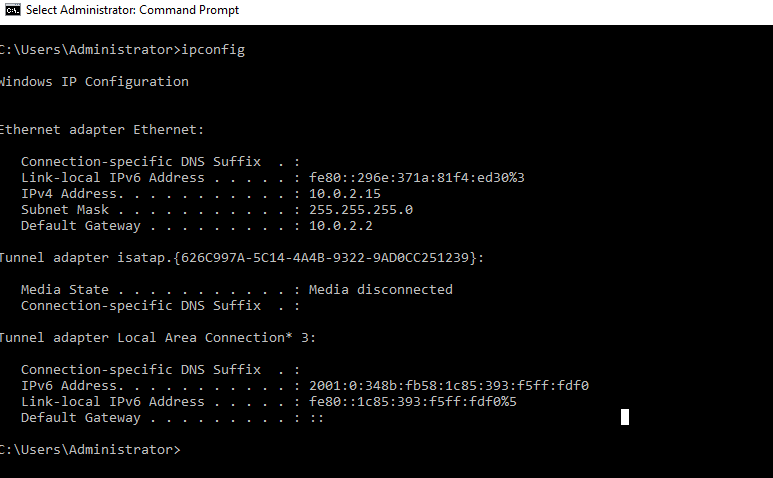The width and height of the screenshot is (773, 478).
Task: Click the window title bar text
Action: point(132,10)
